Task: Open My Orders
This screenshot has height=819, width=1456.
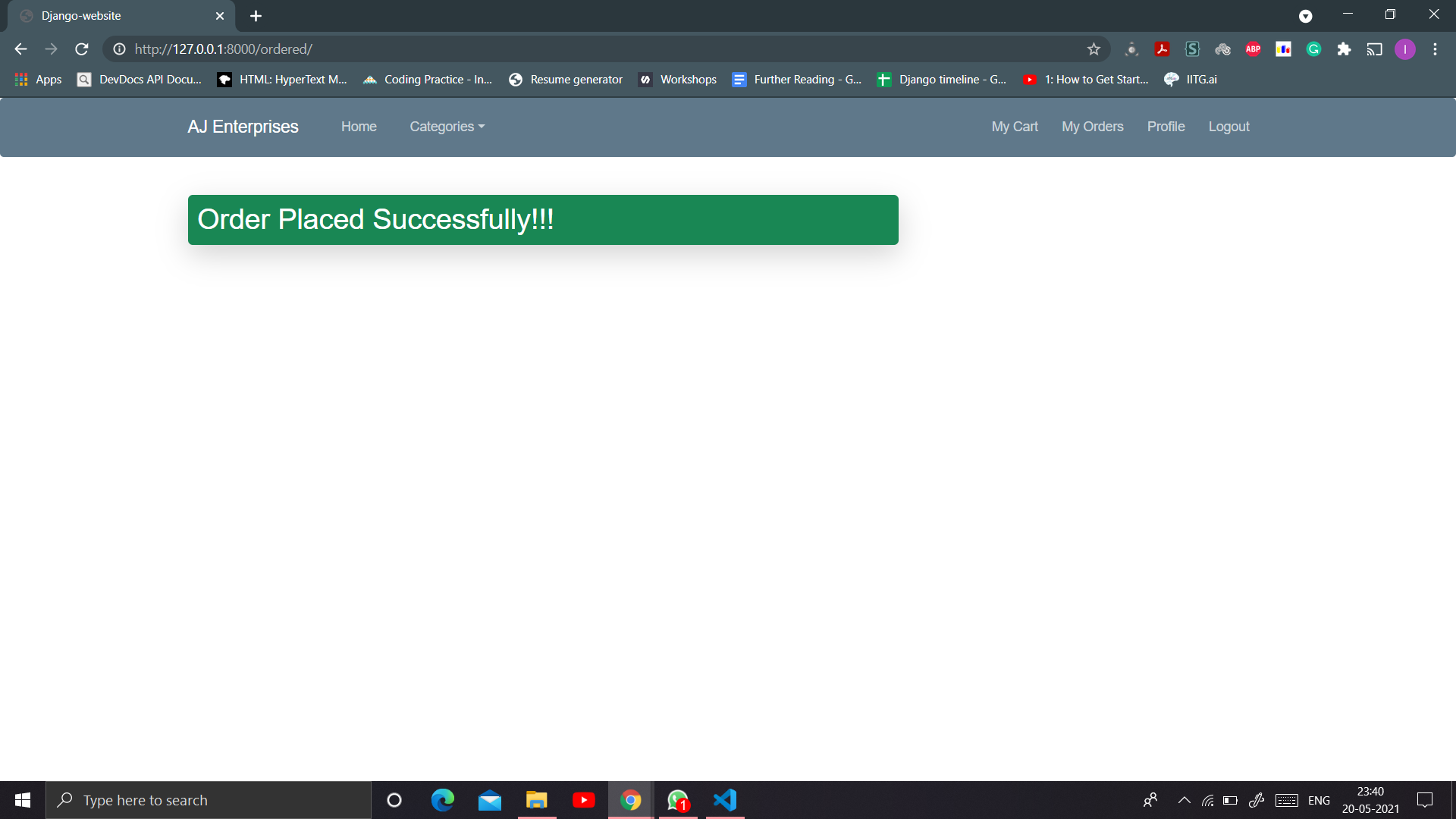Action: [x=1092, y=127]
